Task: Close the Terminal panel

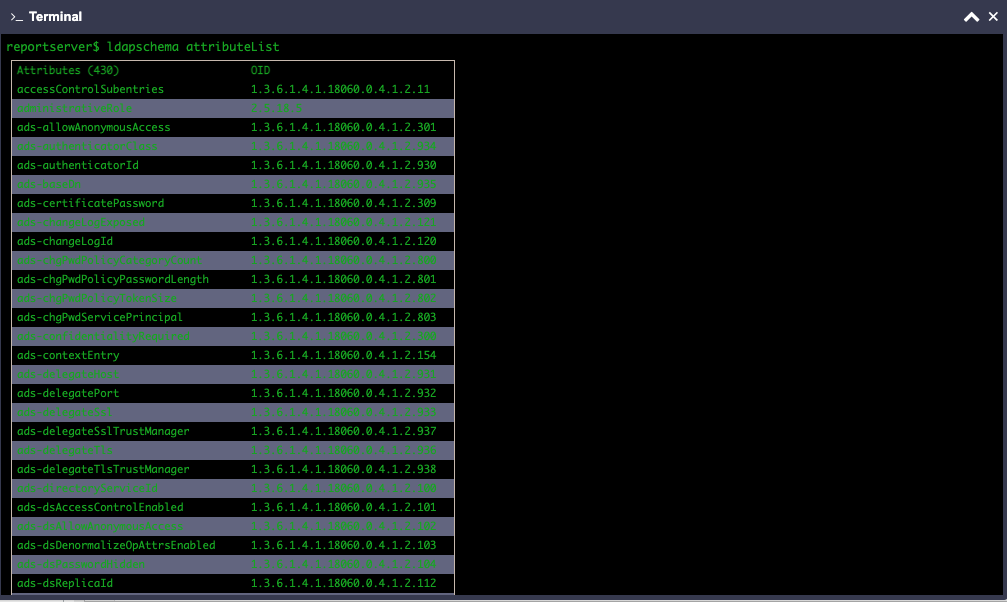Action: point(993,17)
